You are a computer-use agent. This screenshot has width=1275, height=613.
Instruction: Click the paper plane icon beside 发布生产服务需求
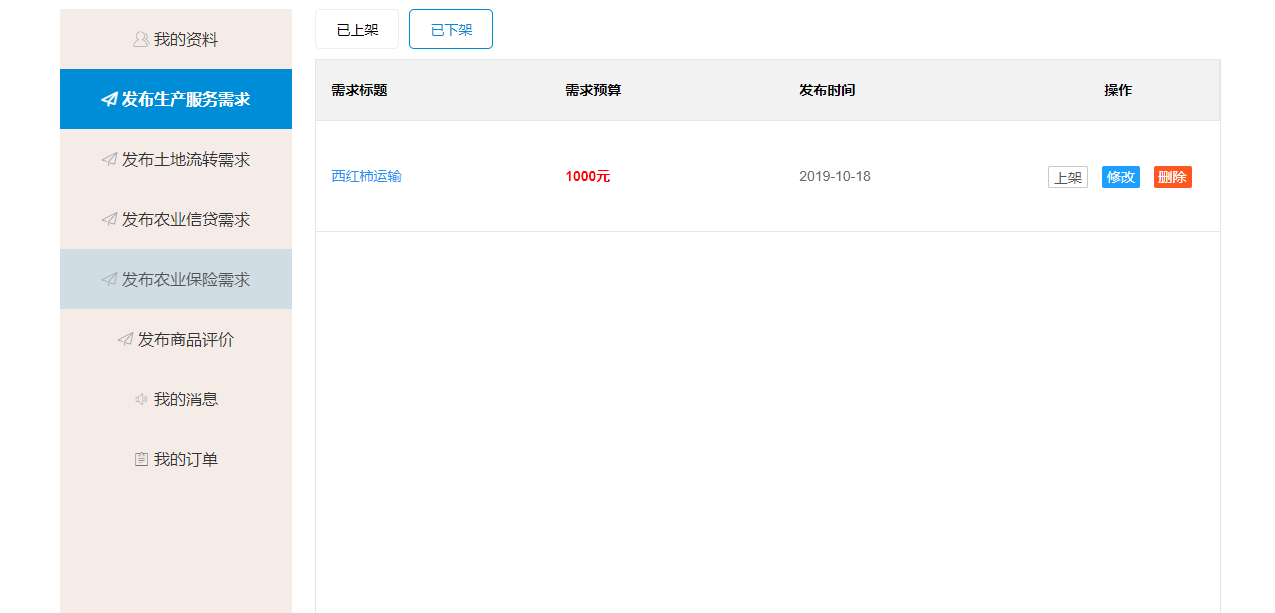[x=109, y=100]
